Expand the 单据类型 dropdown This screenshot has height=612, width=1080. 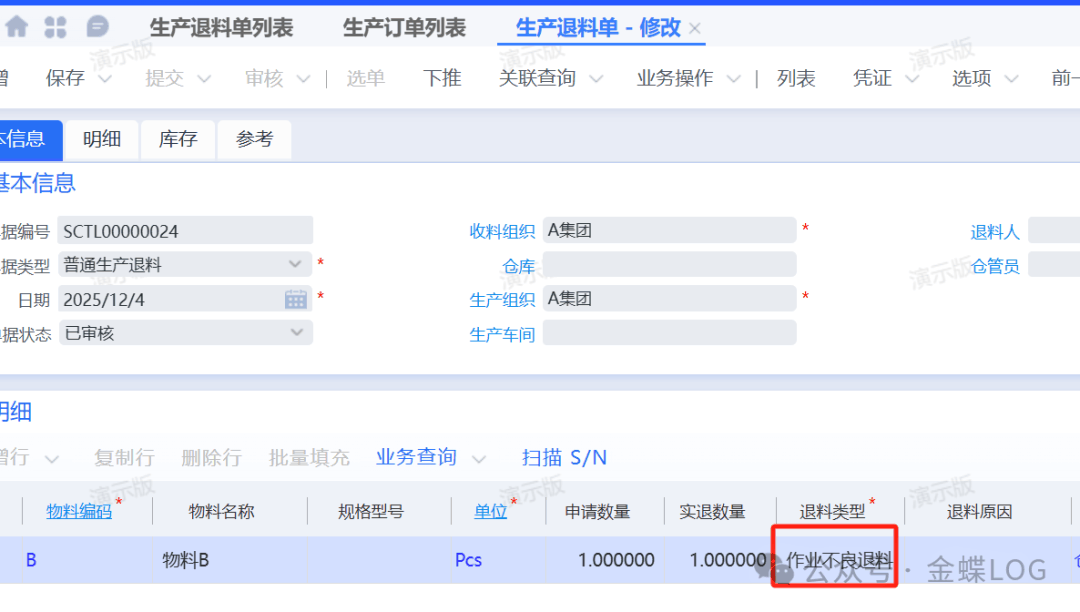(x=295, y=265)
